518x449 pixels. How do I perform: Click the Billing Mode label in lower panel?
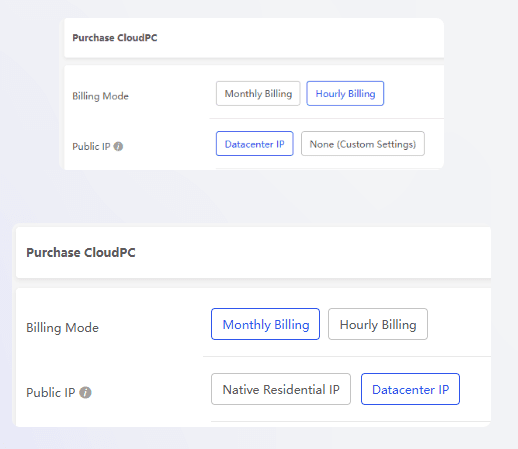(62, 328)
